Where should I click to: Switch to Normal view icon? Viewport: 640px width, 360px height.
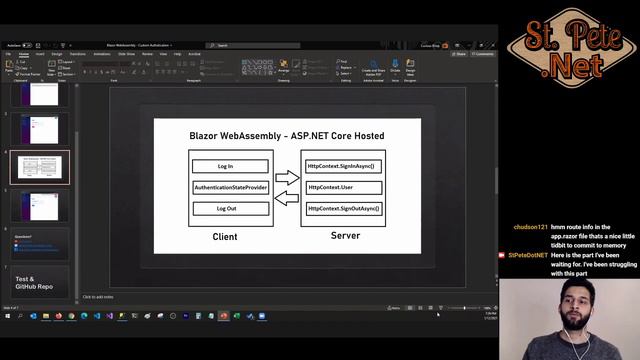tap(410, 308)
